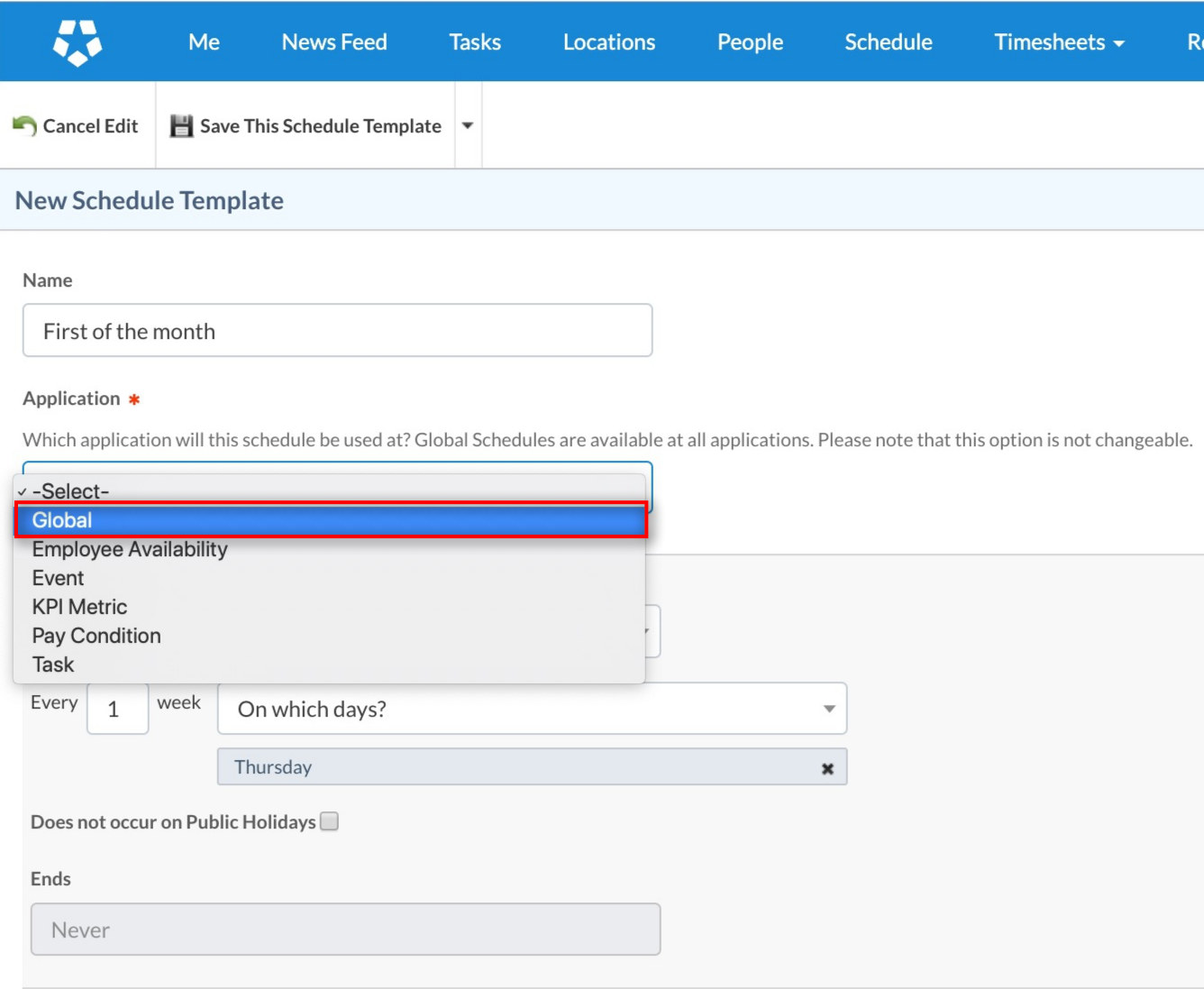The width and height of the screenshot is (1204, 989).
Task: Click Save This Schedule Template
Action: [320, 126]
